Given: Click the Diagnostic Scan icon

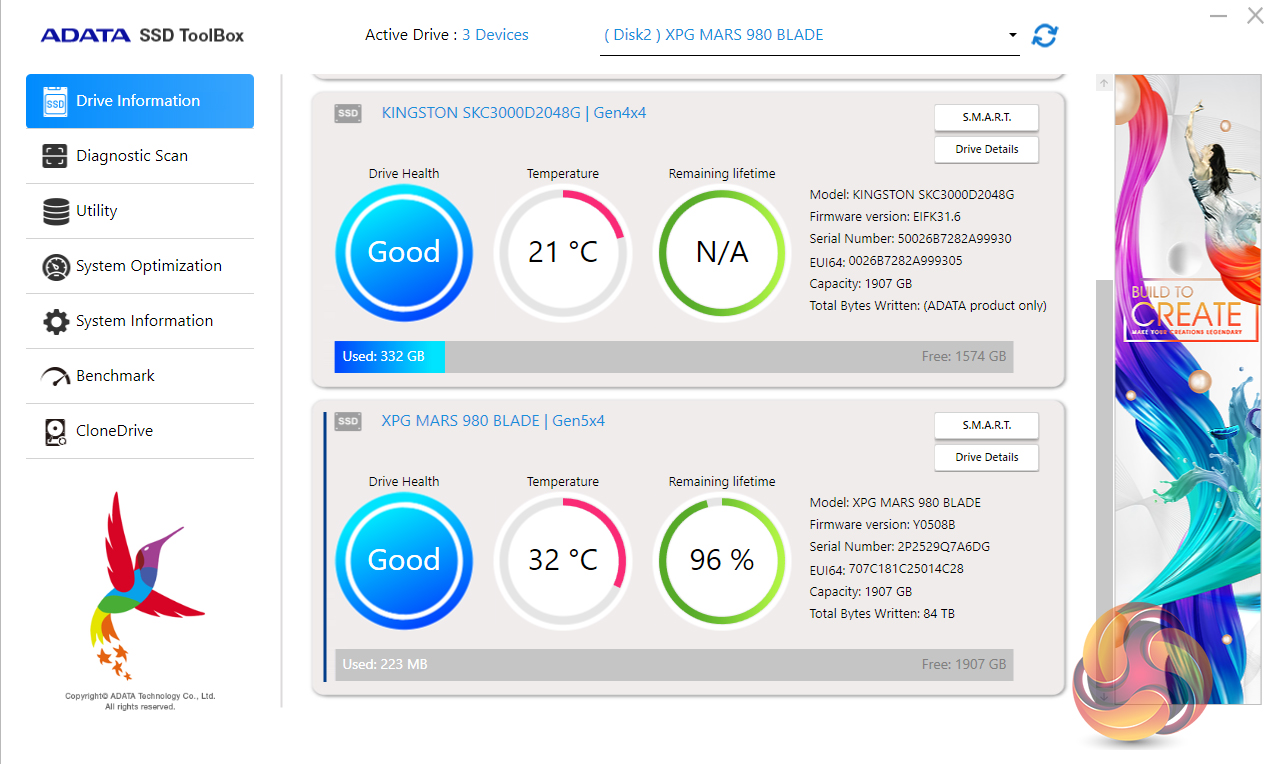Looking at the screenshot, I should 55,156.
